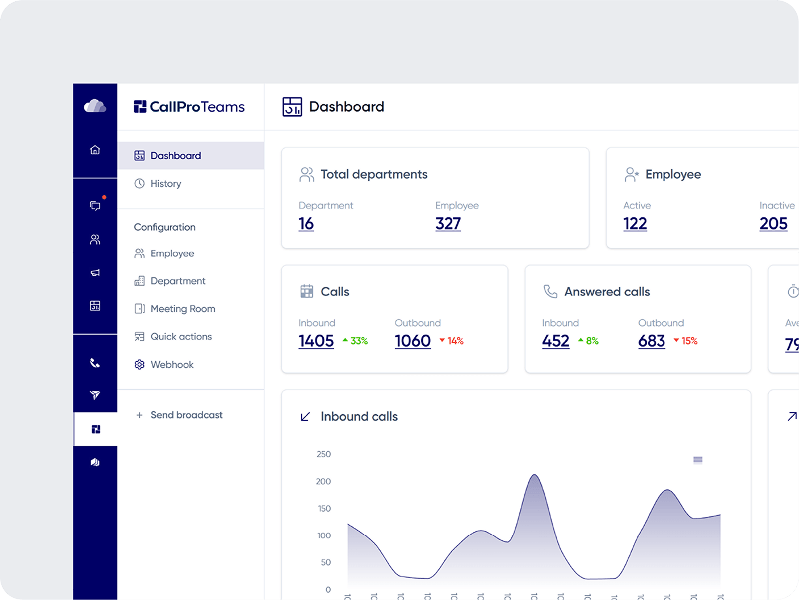Click the 14% decrease indicator
Image resolution: width=799 pixels, height=600 pixels.
(451, 341)
